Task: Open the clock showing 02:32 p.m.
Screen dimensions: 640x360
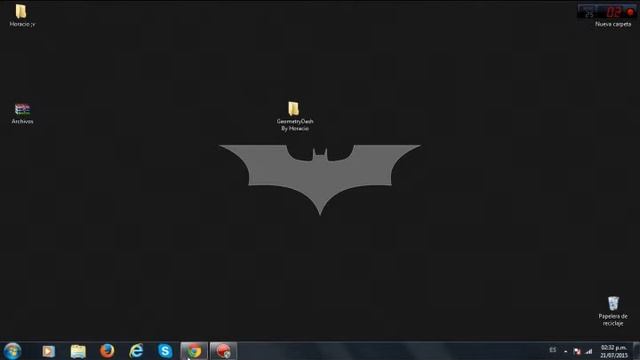Action: click(613, 351)
